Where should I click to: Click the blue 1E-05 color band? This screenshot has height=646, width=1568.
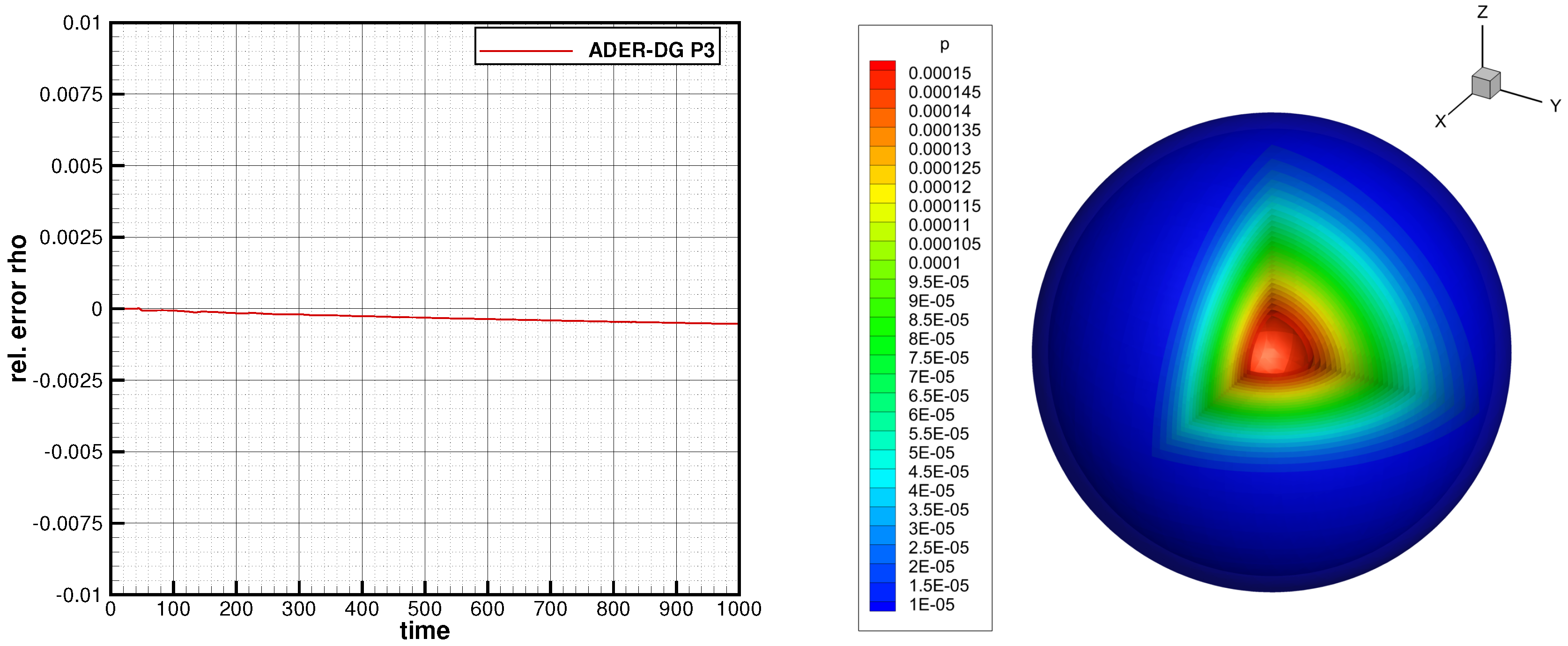(883, 606)
